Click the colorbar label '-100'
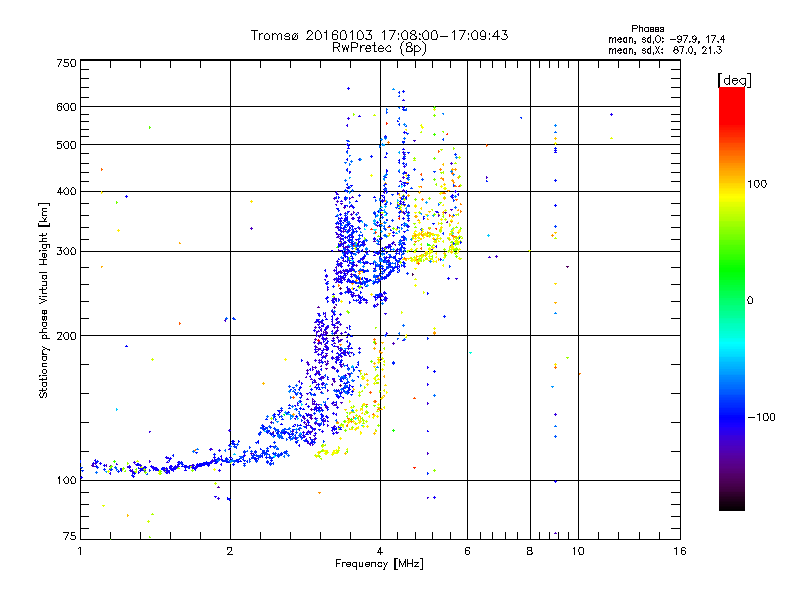This screenshot has width=800, height=600. (761, 417)
